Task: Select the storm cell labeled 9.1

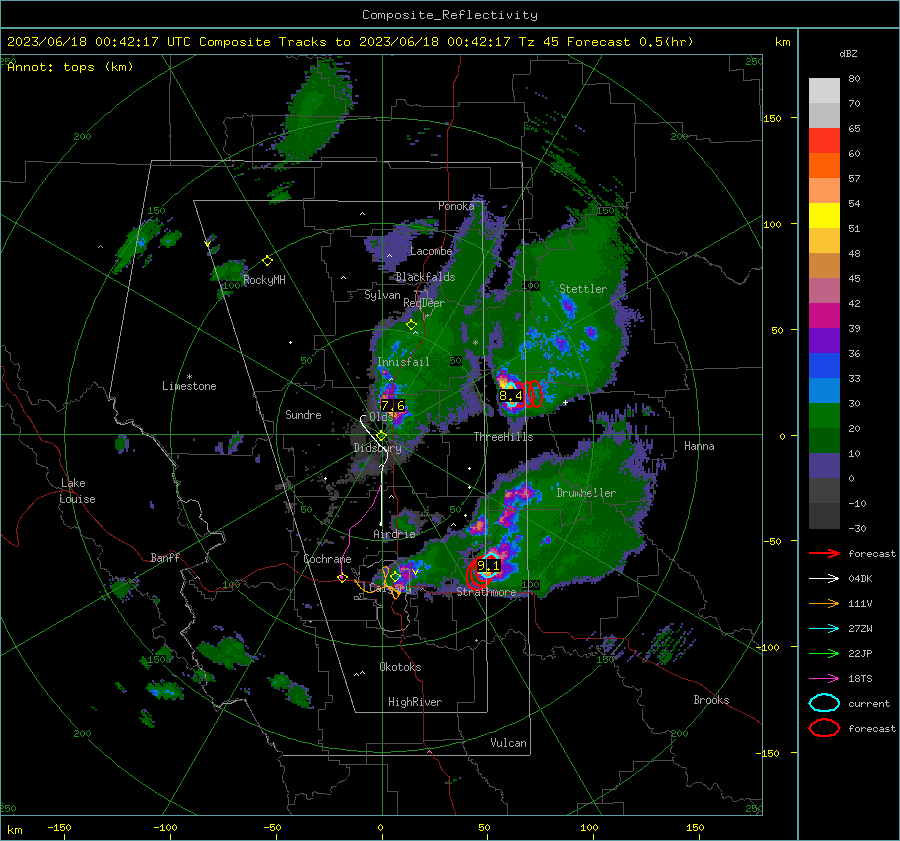Action: click(x=488, y=566)
